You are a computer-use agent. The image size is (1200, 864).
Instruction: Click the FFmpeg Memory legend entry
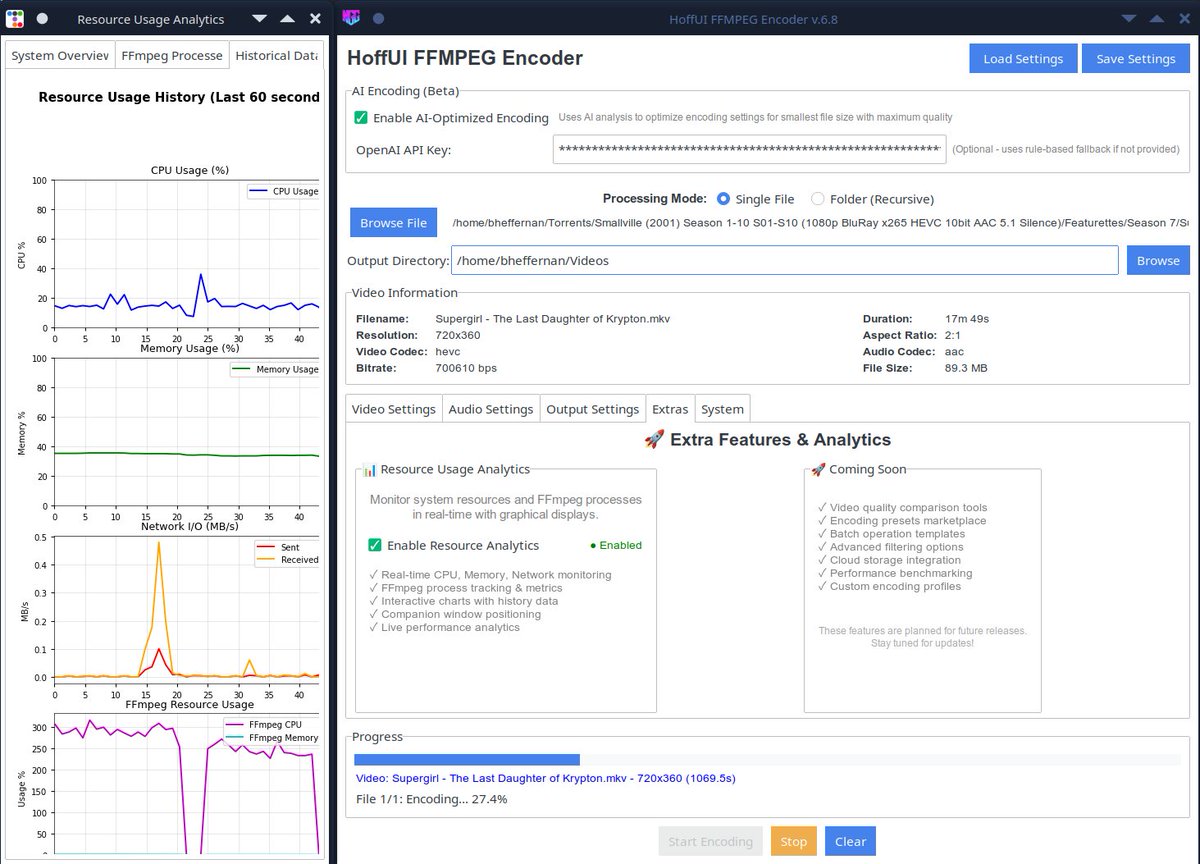pyautogui.click(x=272, y=738)
